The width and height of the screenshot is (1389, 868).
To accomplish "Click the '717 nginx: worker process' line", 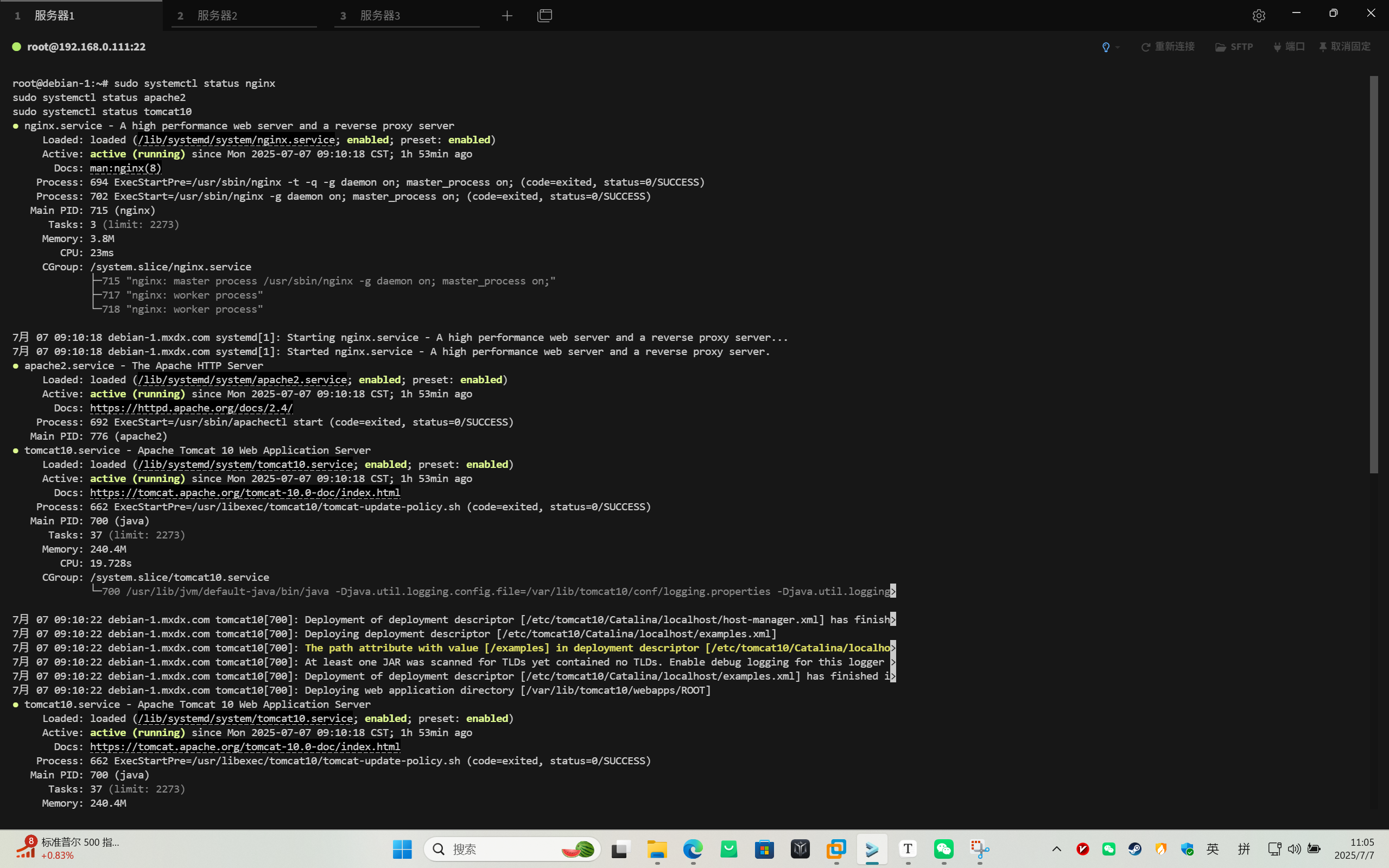I will point(177,295).
